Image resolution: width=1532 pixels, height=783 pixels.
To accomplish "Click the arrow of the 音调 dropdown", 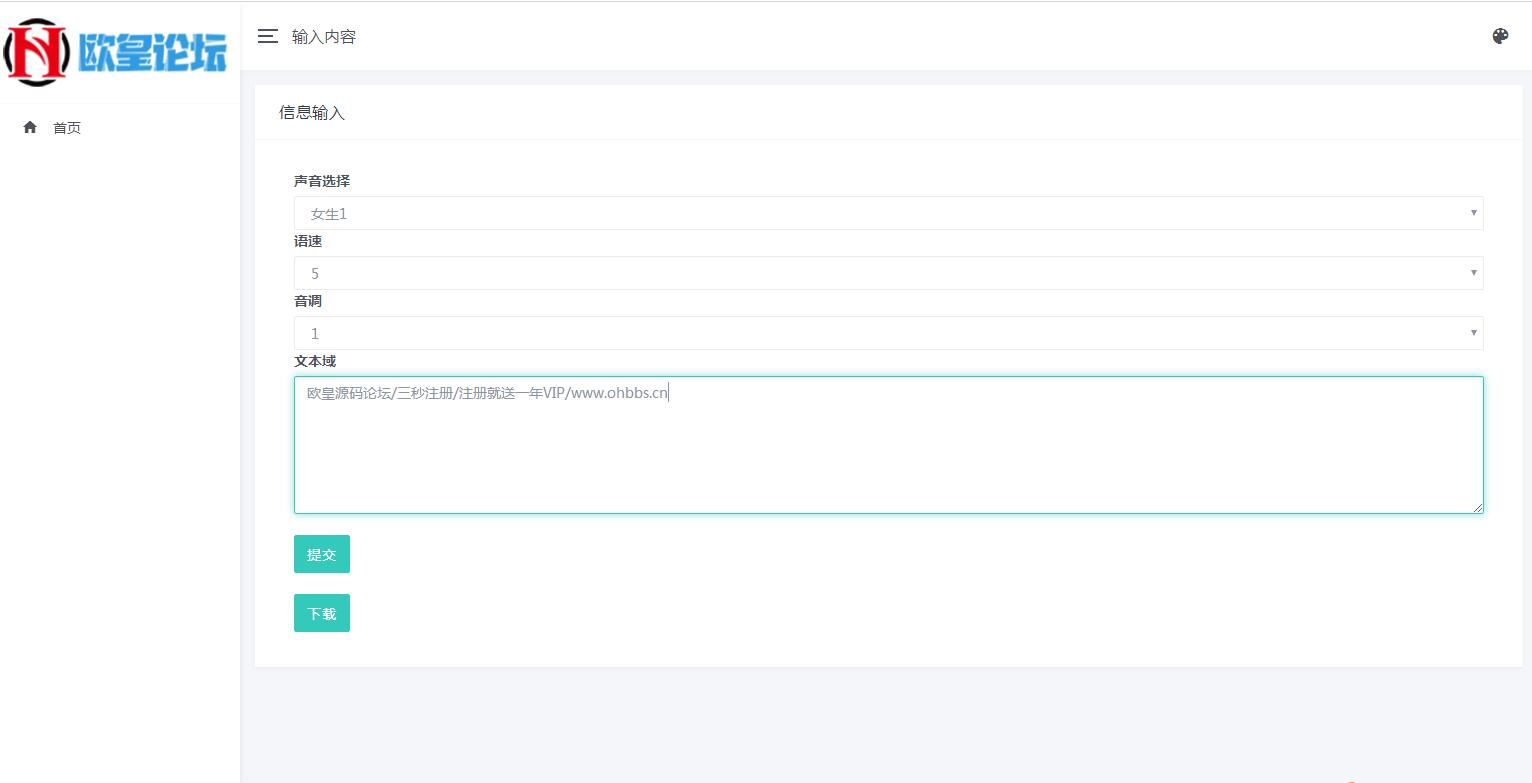I will pos(1473,333).
